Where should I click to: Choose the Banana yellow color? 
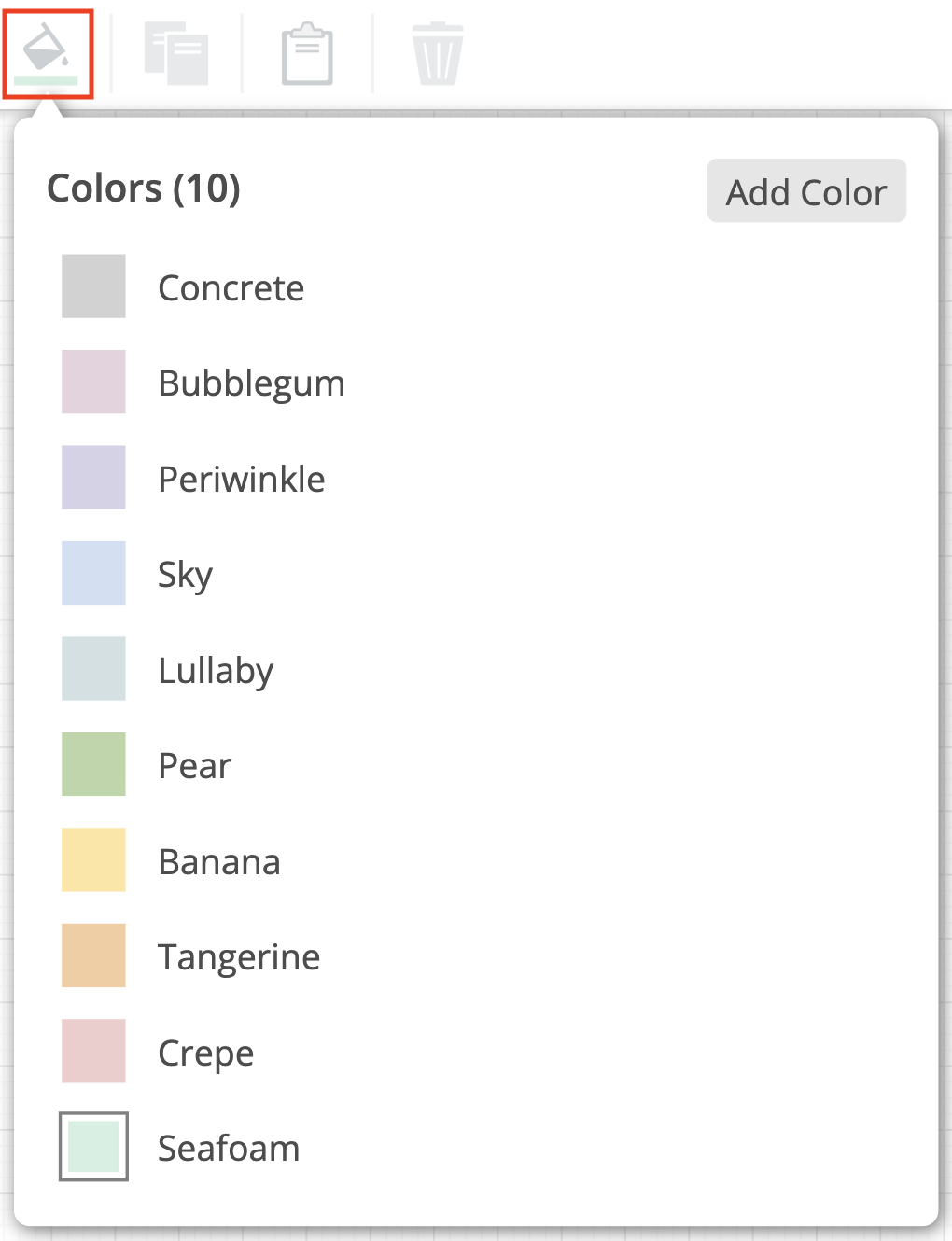(x=93, y=859)
